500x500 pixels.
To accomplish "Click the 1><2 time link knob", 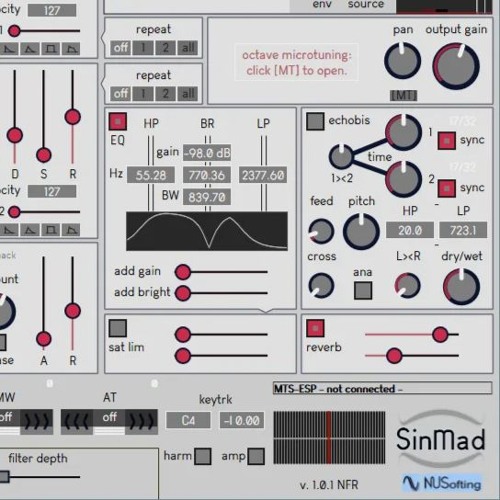I will [x=341, y=157].
